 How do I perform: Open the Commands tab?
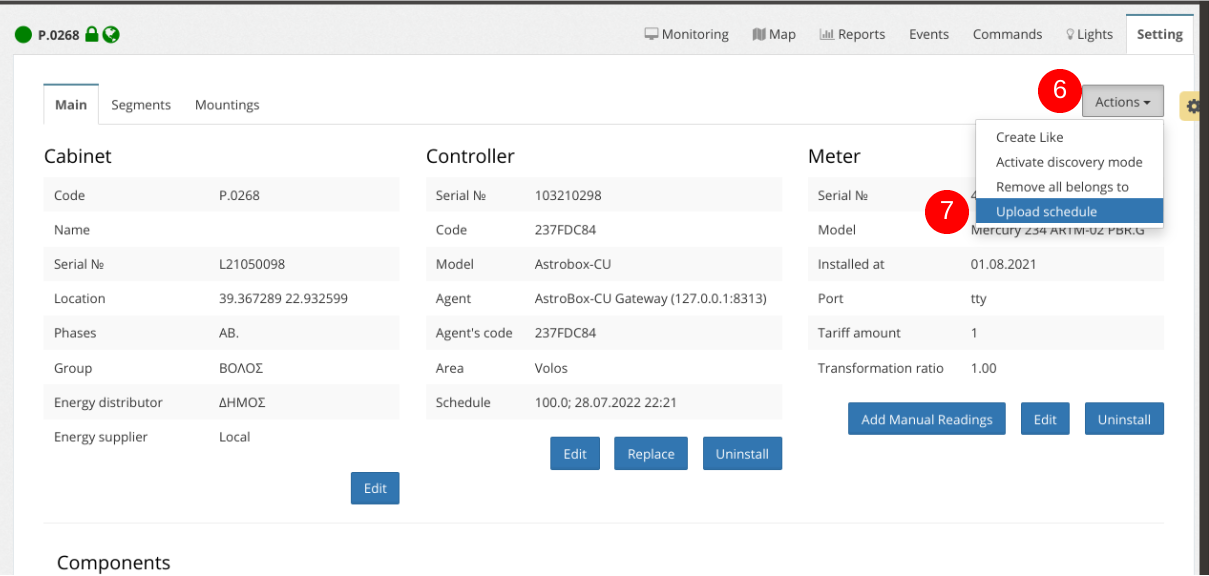point(1007,34)
